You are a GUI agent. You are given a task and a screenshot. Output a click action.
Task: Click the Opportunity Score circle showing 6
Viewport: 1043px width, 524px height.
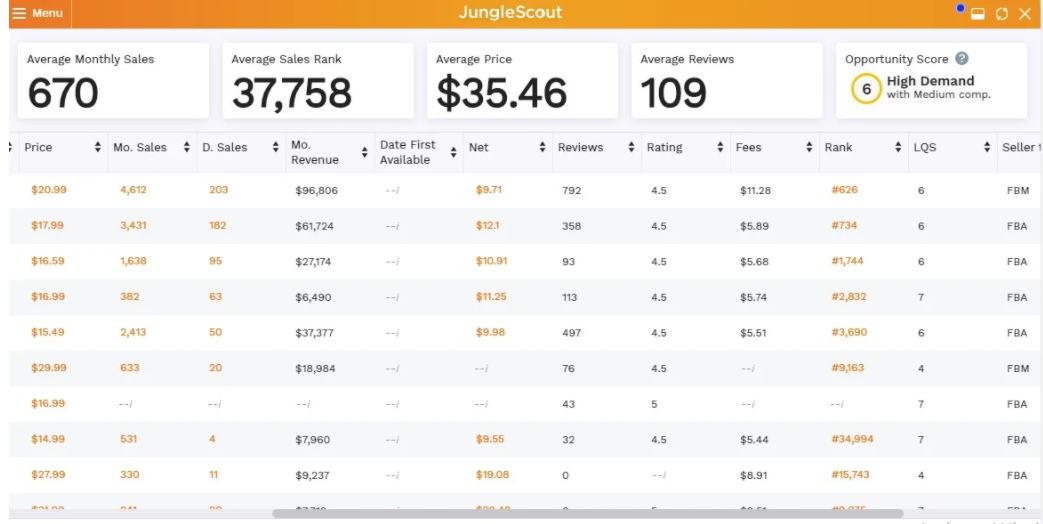[866, 89]
